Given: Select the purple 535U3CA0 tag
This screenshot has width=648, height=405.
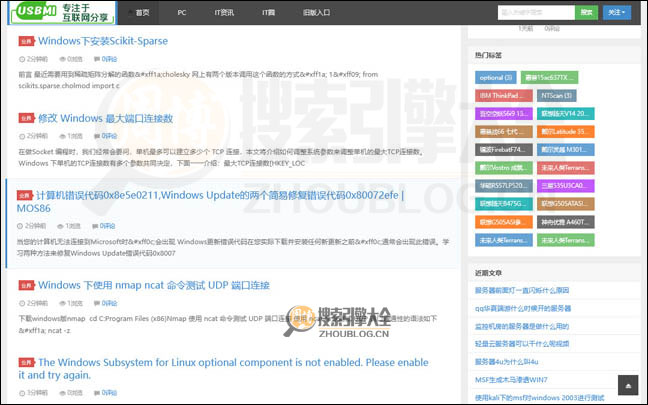Looking at the screenshot, I should coord(566,186).
